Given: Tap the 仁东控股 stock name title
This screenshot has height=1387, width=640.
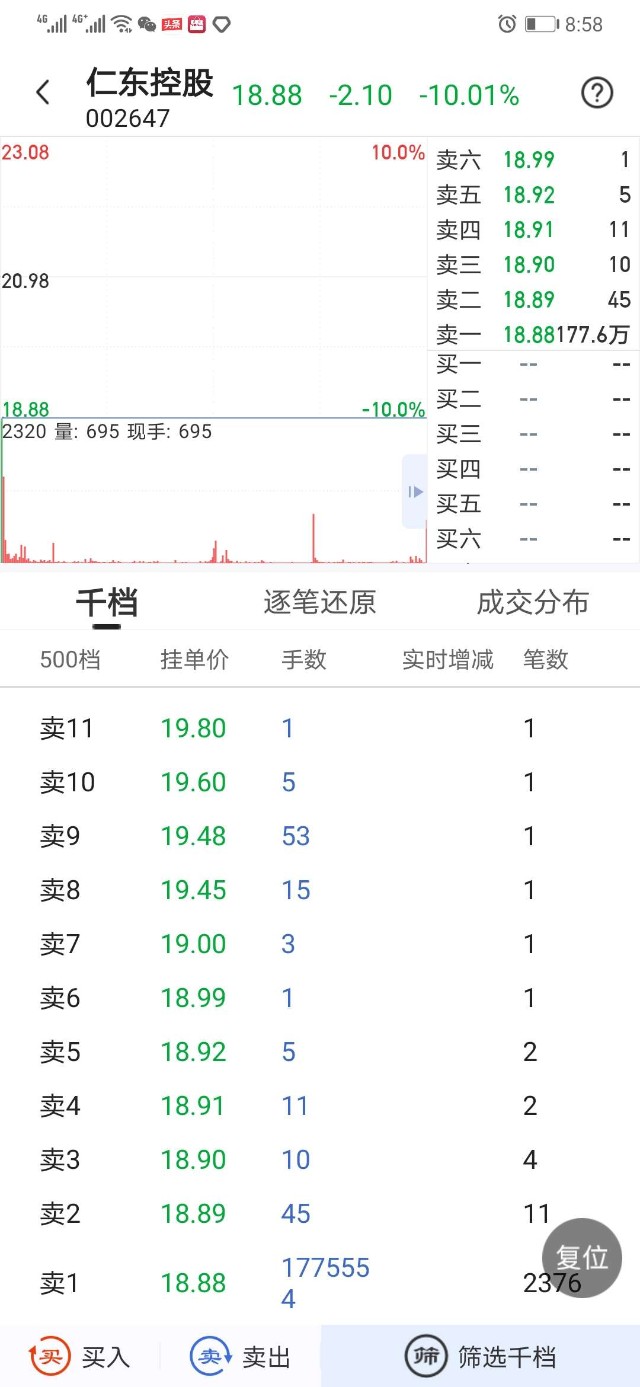Looking at the screenshot, I should (150, 83).
